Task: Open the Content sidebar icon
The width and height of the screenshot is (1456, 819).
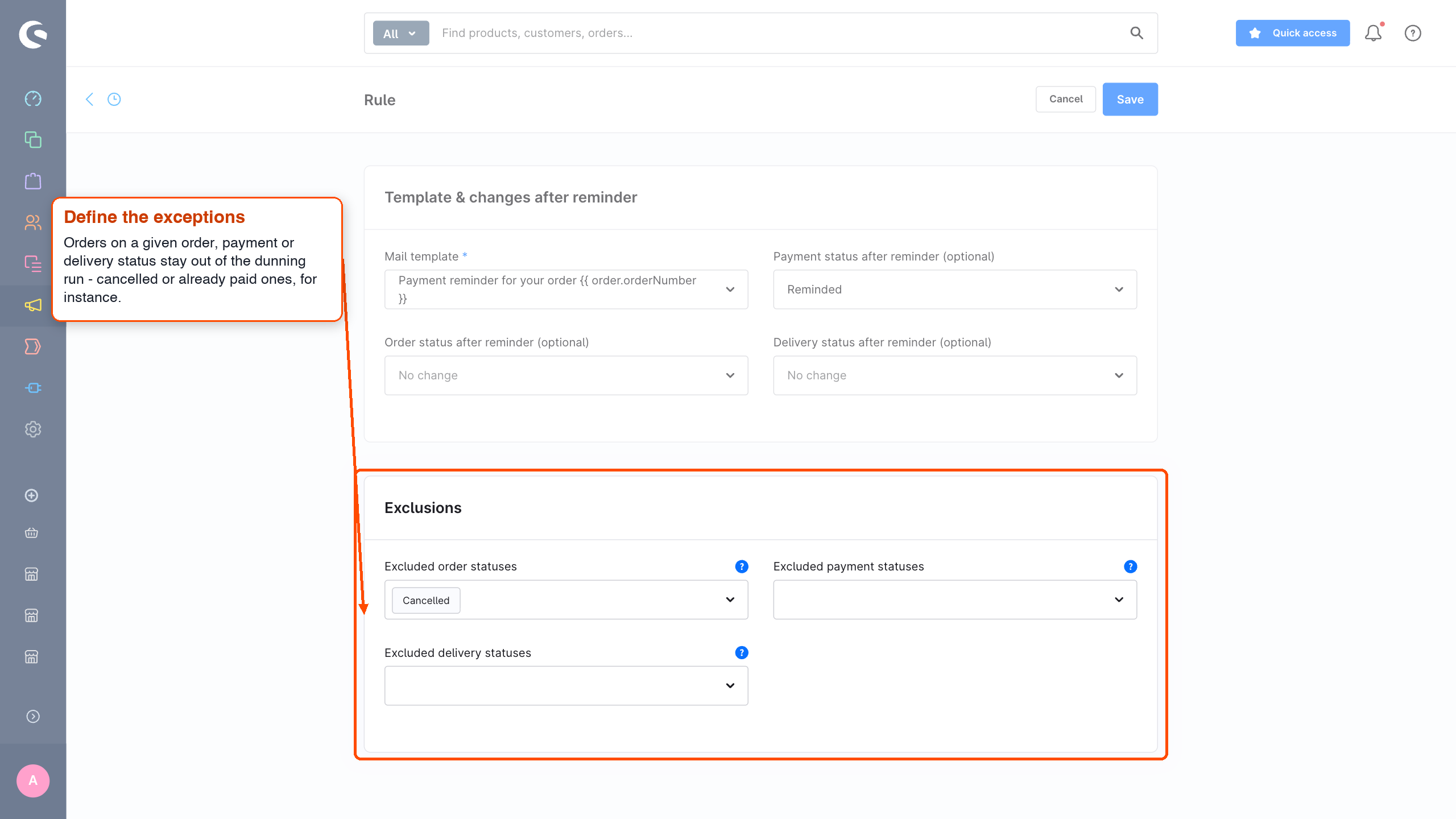Action: pyautogui.click(x=33, y=264)
